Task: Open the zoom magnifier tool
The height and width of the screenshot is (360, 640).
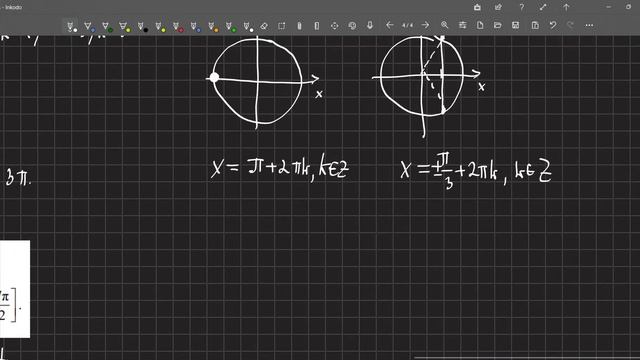Action: pyautogui.click(x=444, y=25)
